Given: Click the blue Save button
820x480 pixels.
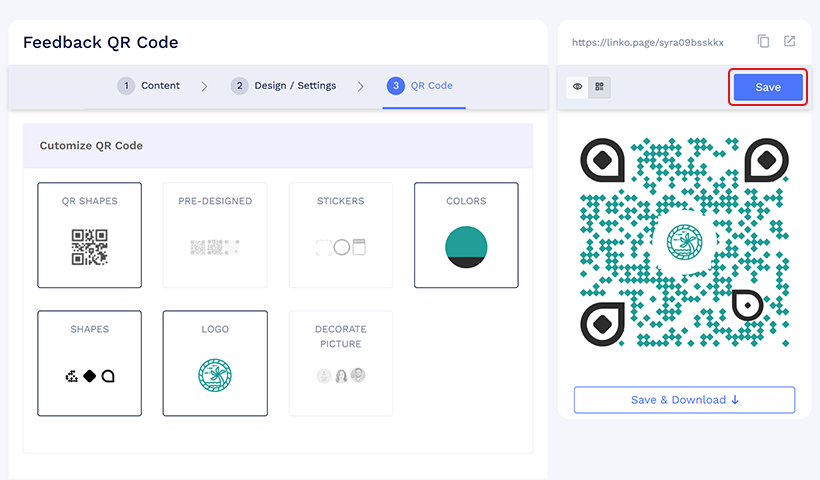Looking at the screenshot, I should pos(768,87).
